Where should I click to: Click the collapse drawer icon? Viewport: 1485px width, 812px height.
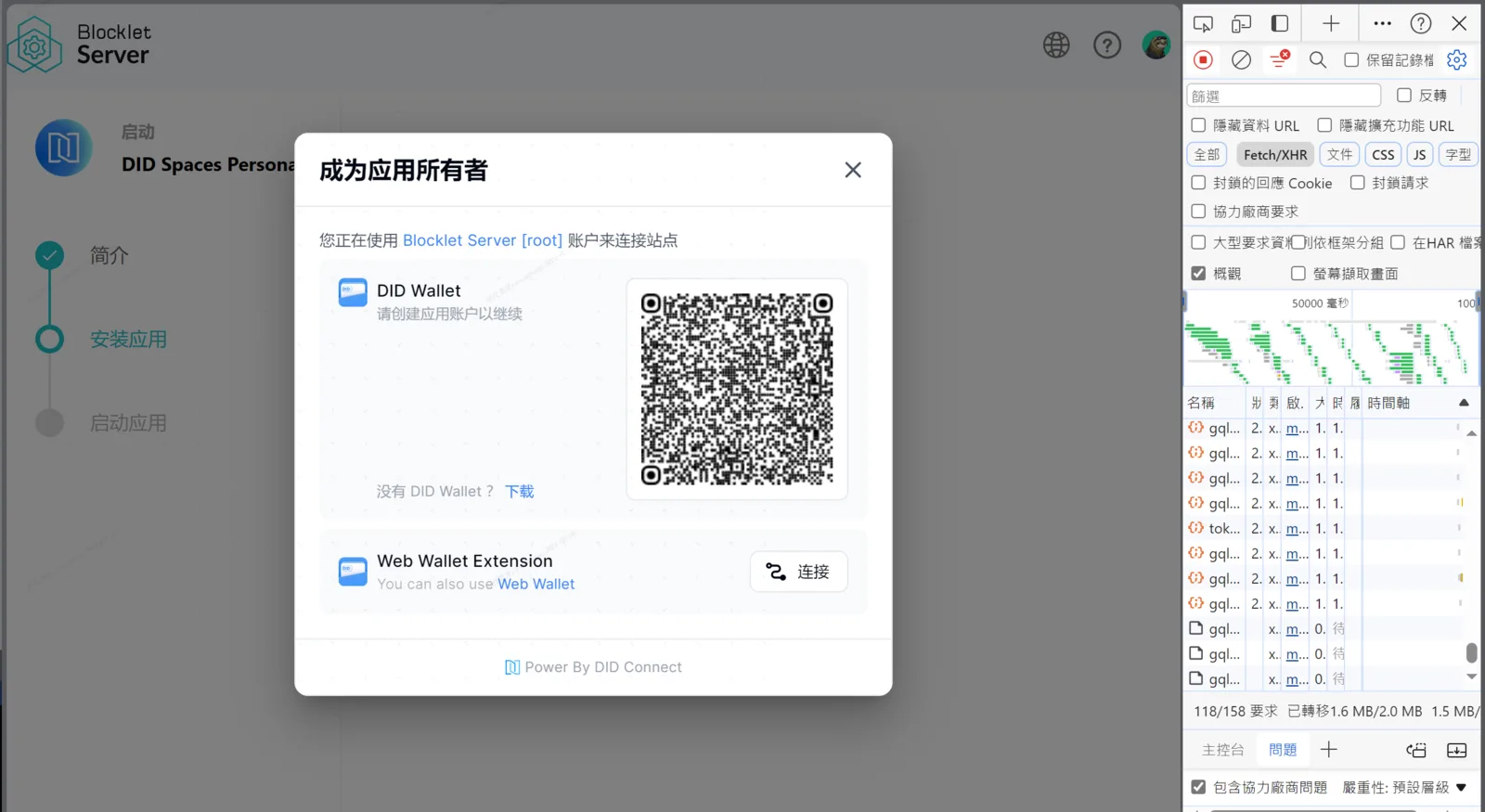1457,750
